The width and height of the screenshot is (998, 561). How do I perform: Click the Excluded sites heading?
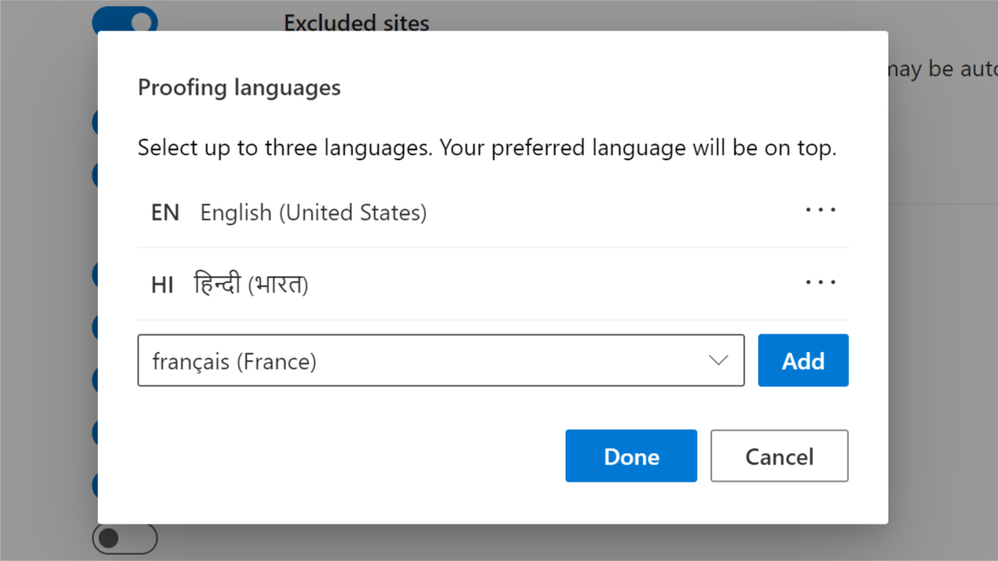click(356, 22)
